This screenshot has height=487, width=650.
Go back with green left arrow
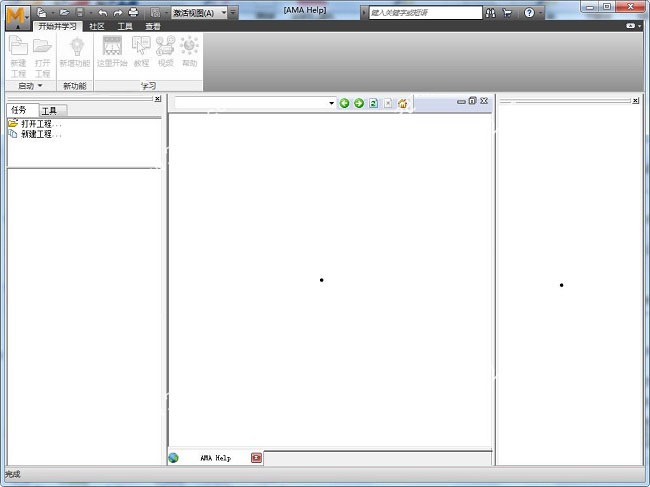point(345,103)
